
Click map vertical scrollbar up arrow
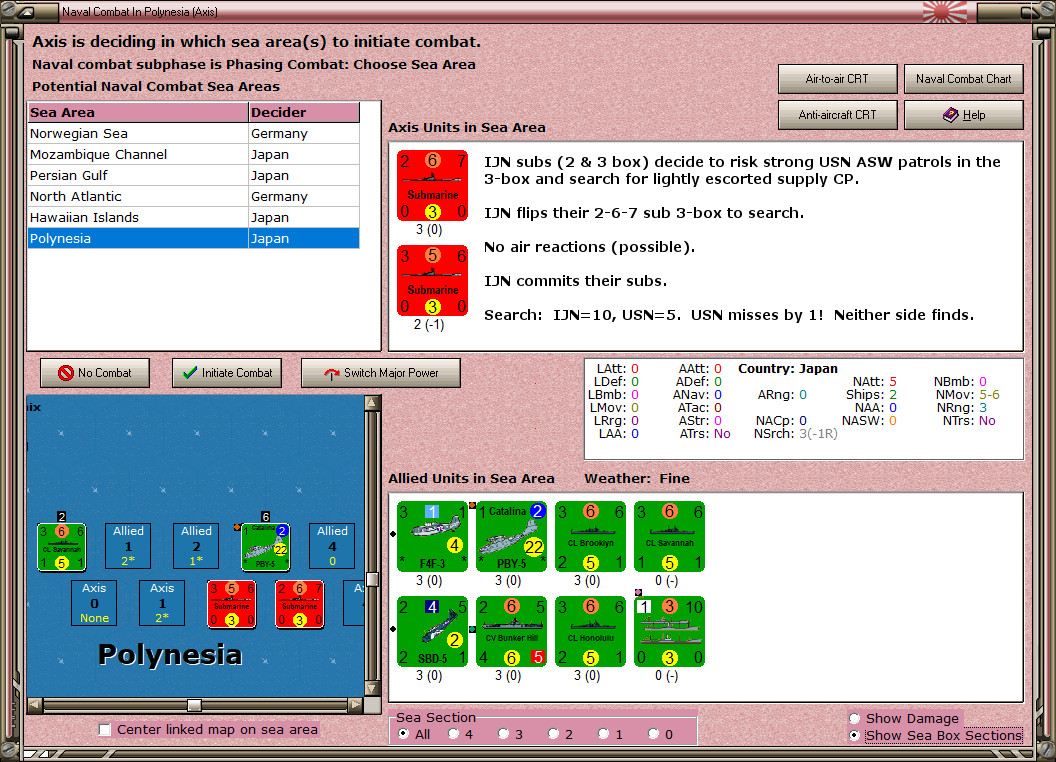click(x=372, y=403)
